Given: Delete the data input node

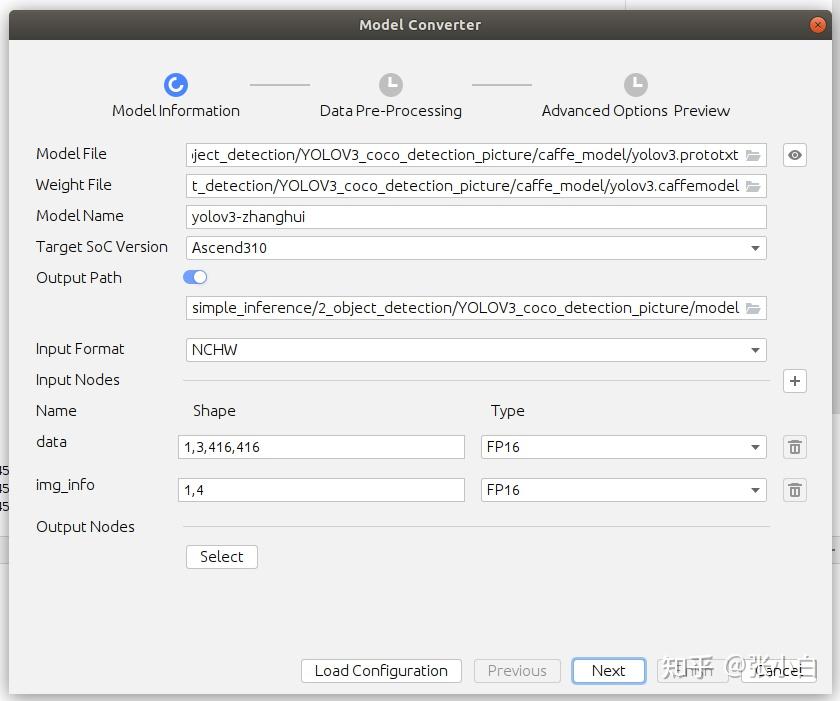Looking at the screenshot, I should [x=795, y=447].
